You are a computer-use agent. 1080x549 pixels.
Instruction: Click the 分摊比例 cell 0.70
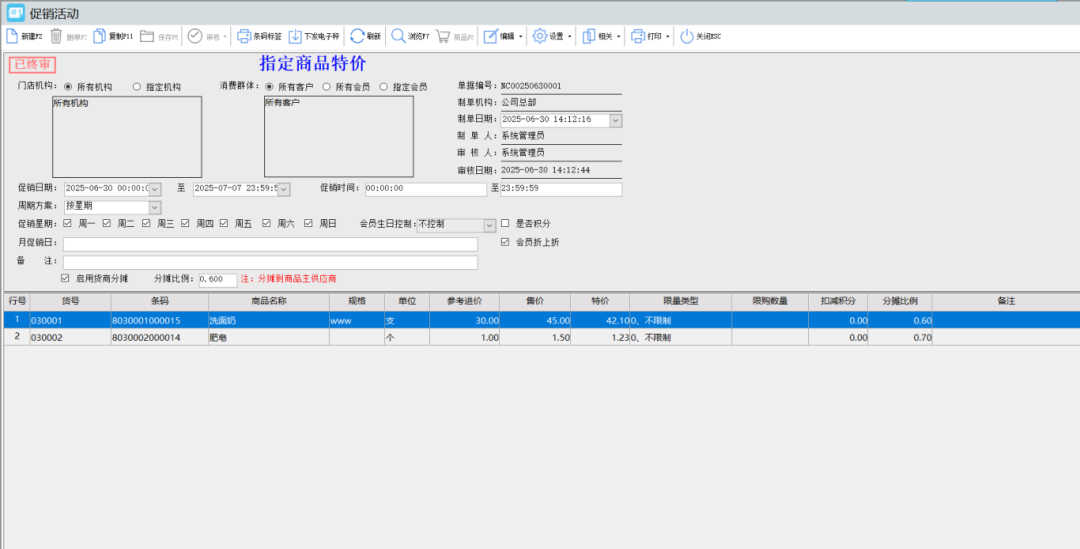pos(900,338)
